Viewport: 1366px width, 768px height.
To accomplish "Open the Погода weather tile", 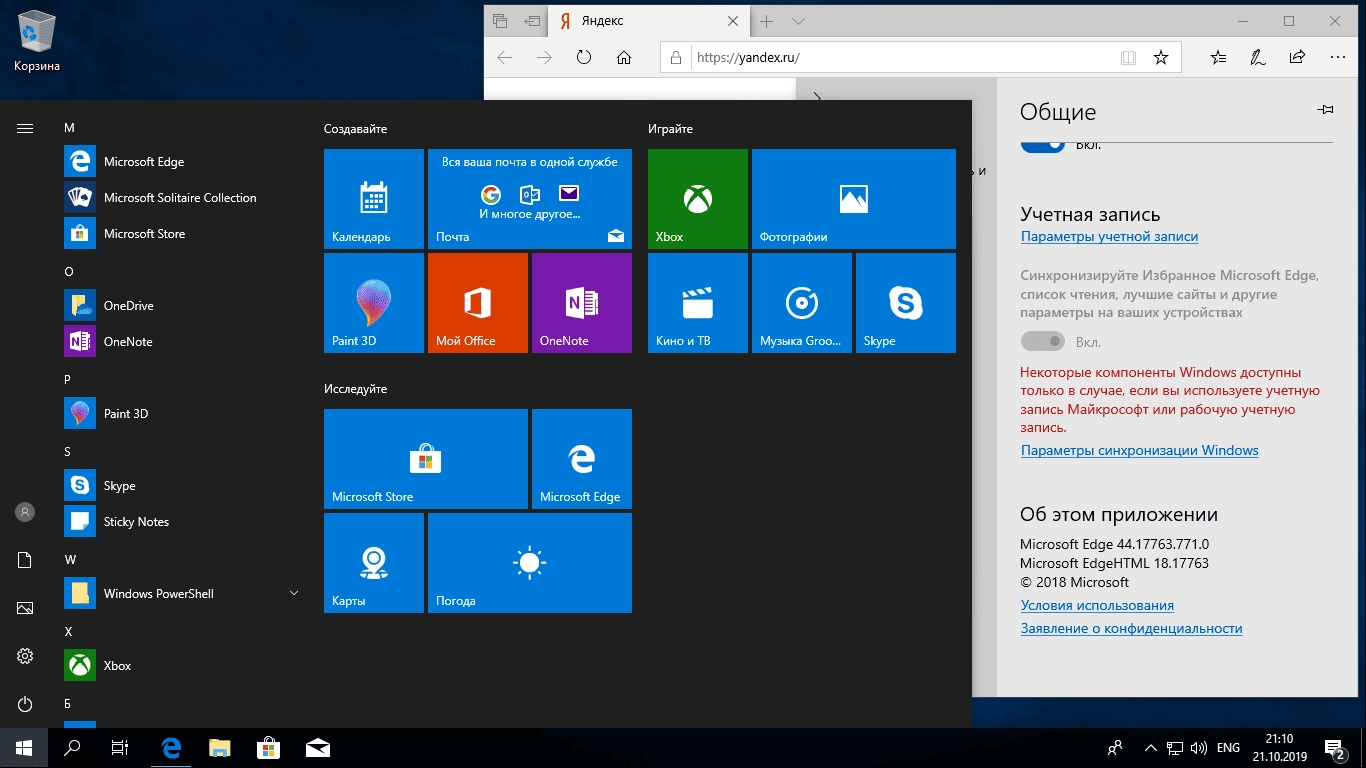I will point(530,563).
